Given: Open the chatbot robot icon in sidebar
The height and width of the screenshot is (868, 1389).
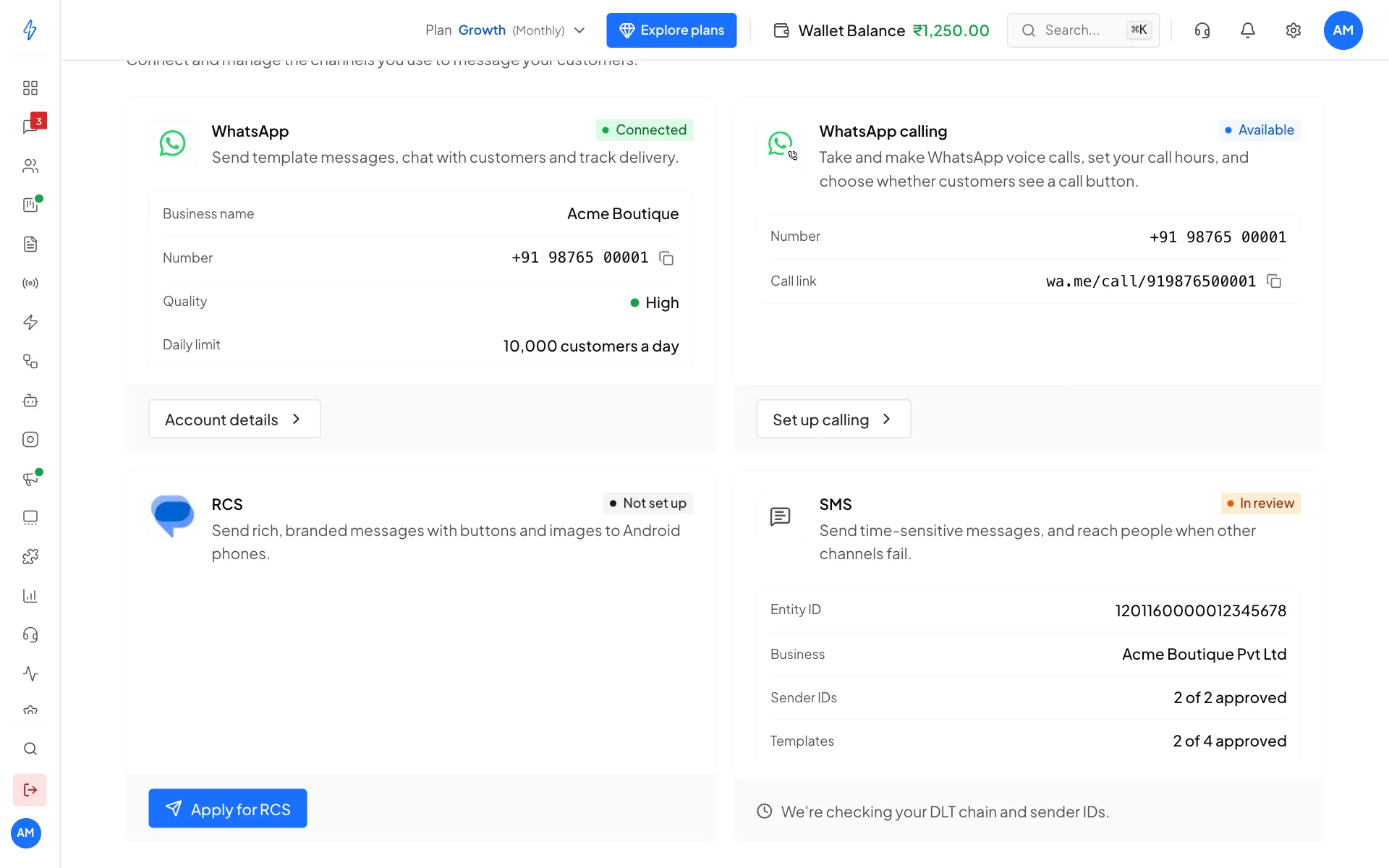Looking at the screenshot, I should tap(30, 400).
